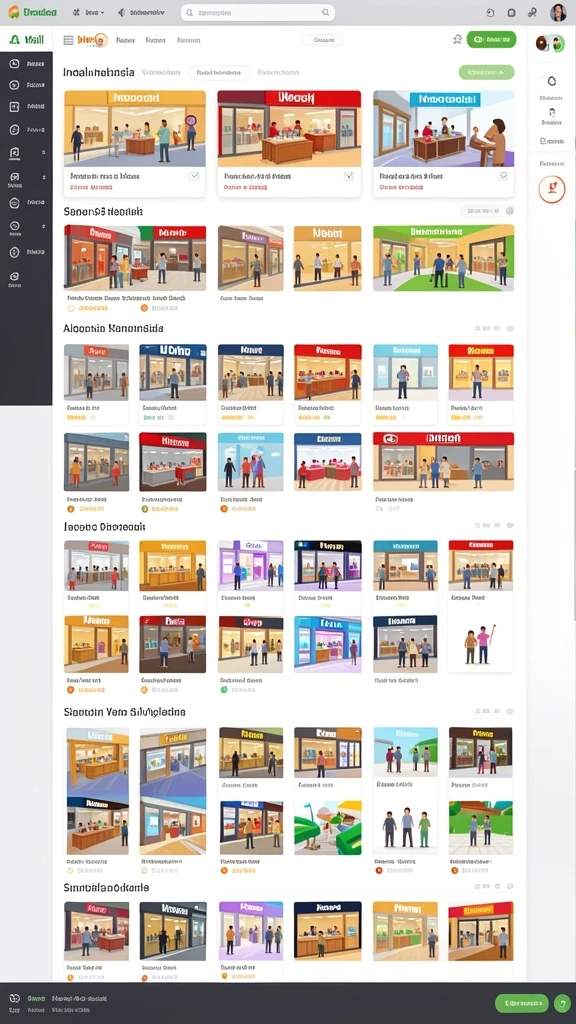The image size is (576, 1024).
Task: Click the magnifier icon inside the search bar
Action: [x=325, y=12]
